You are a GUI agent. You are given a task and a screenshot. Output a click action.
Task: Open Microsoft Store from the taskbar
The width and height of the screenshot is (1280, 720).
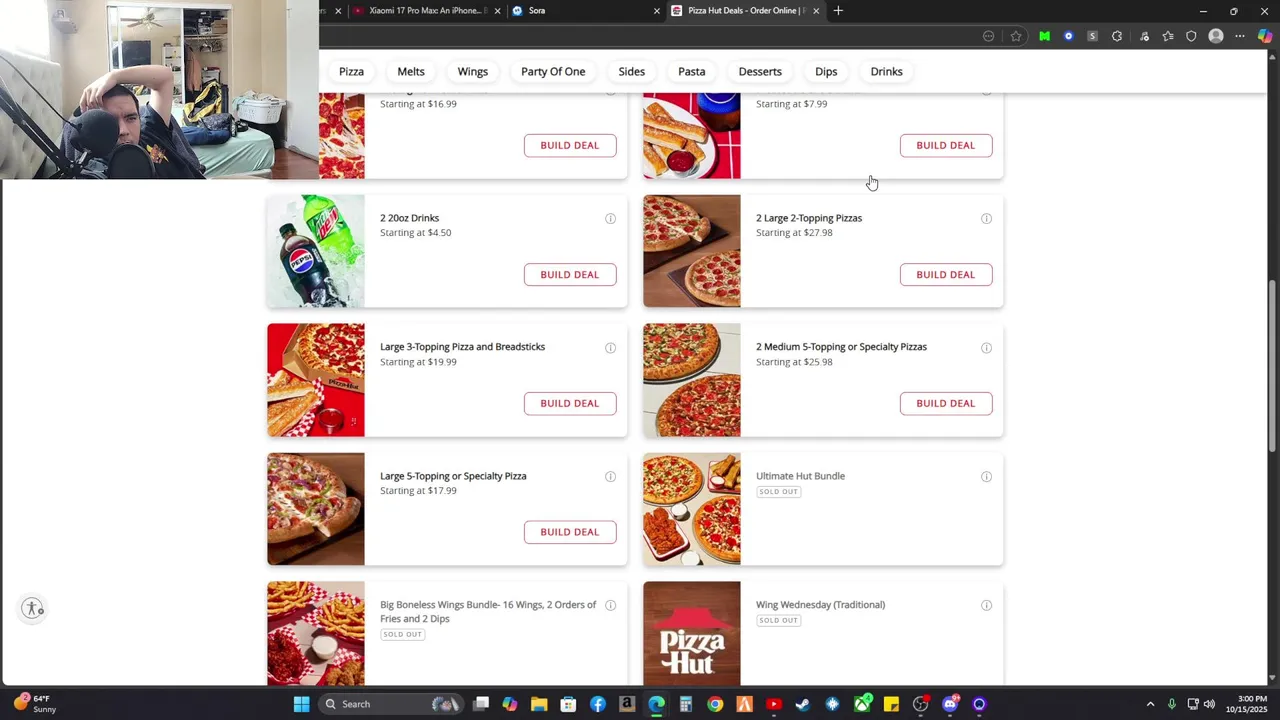(x=568, y=704)
